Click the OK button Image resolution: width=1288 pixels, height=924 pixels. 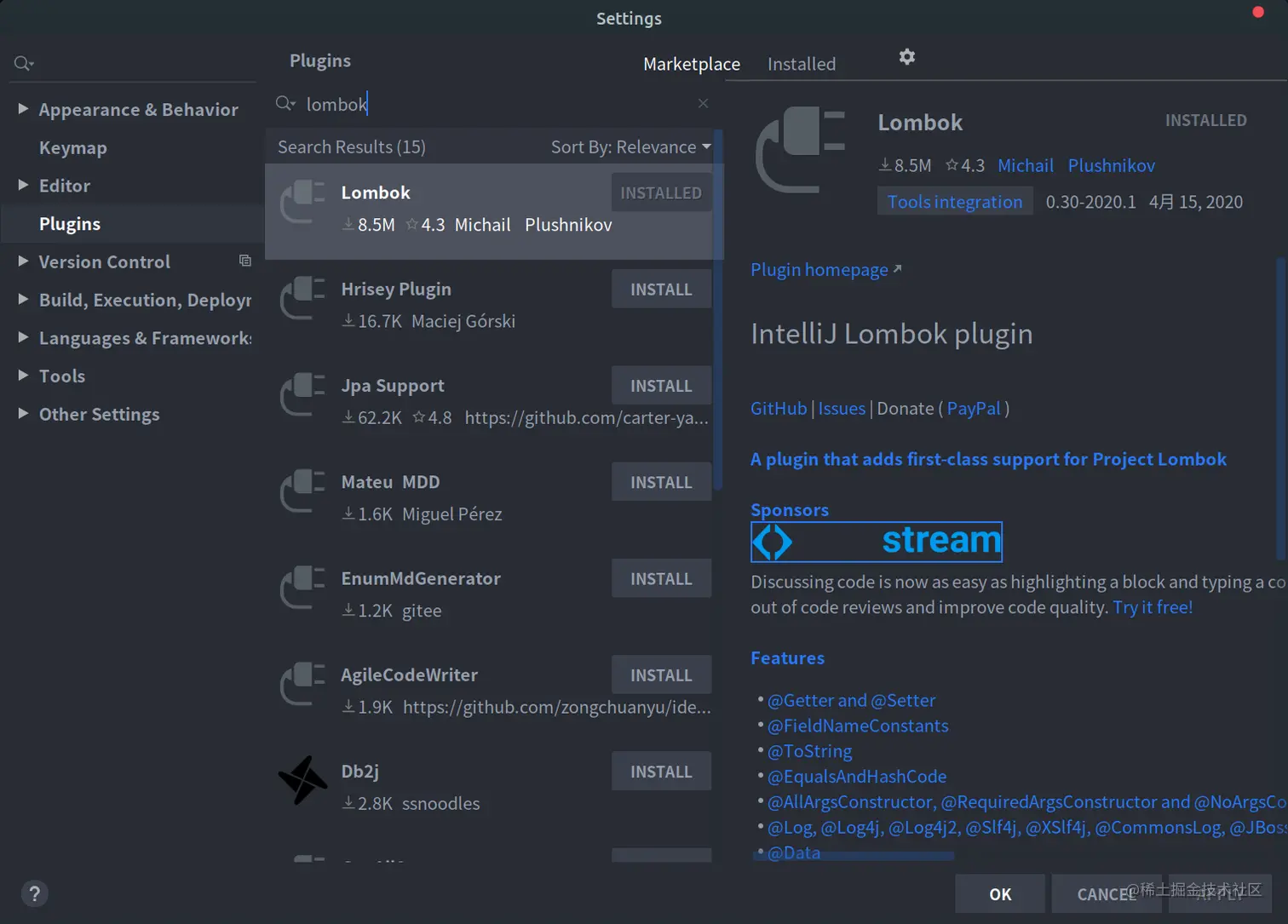click(1000, 893)
